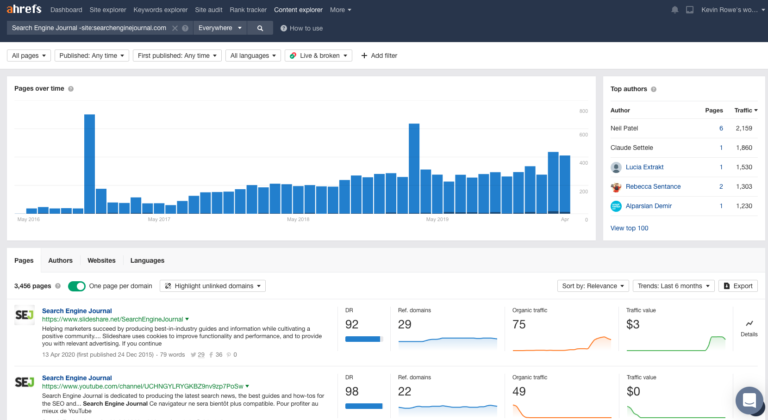Open Alparslan Demir author link
This screenshot has height=420, width=768.
pos(648,206)
